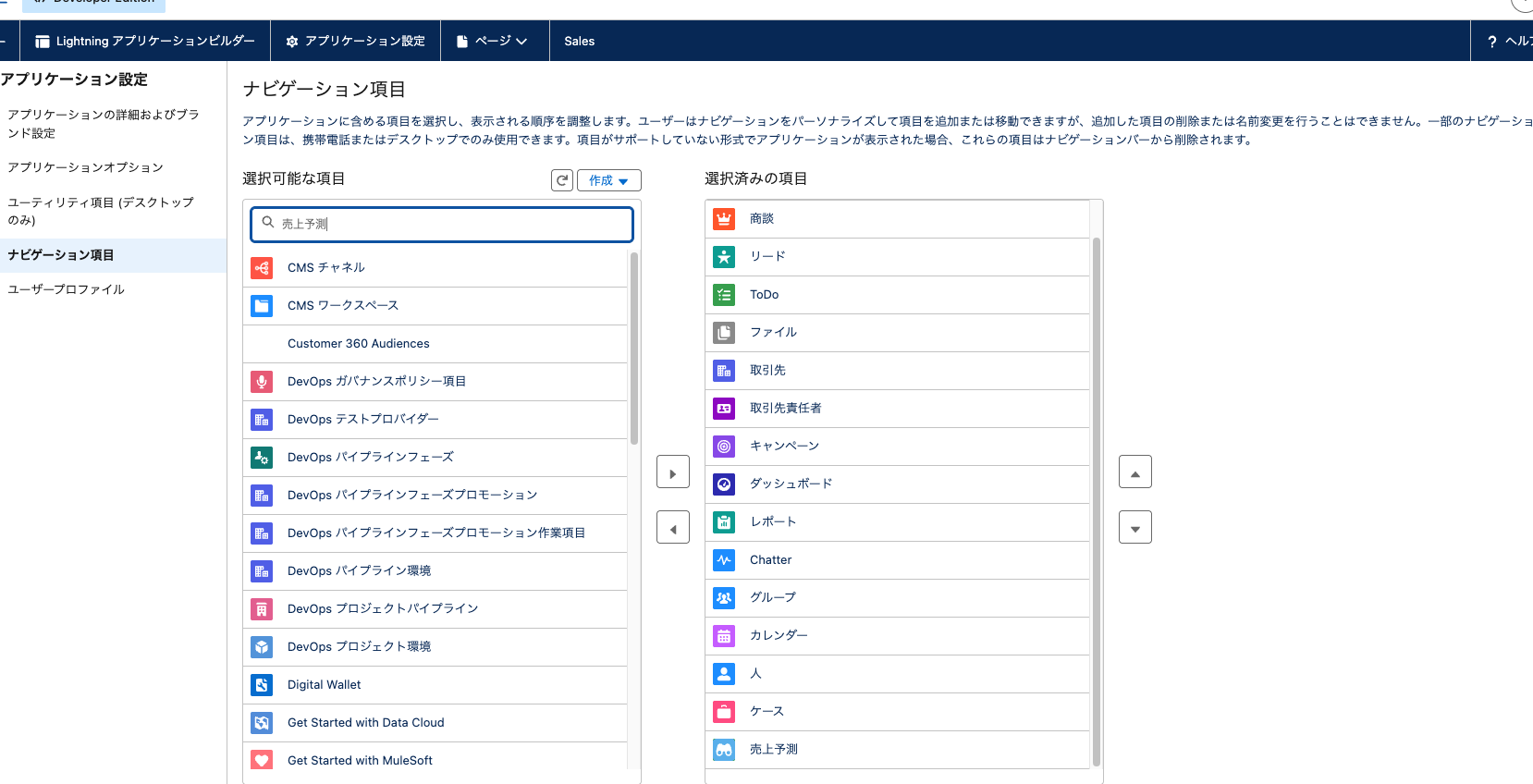This screenshot has width=1533, height=784.
Task: Click the Digital Wallet icon
Action: [x=262, y=685]
